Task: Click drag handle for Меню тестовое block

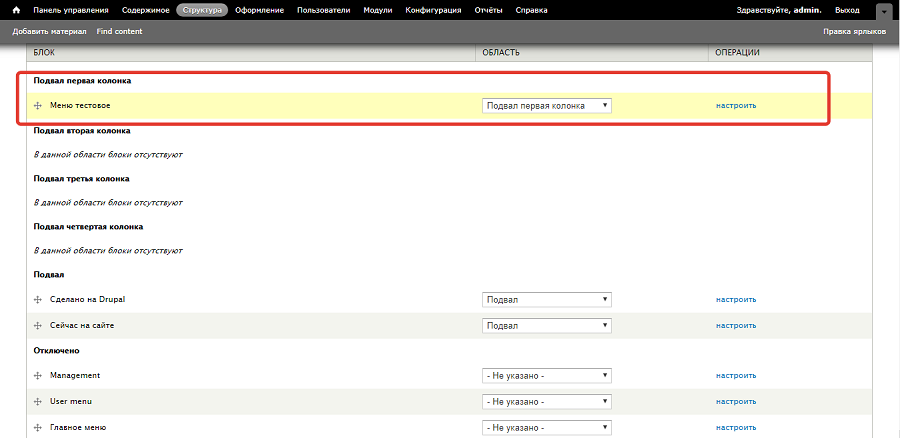Action: 38,106
